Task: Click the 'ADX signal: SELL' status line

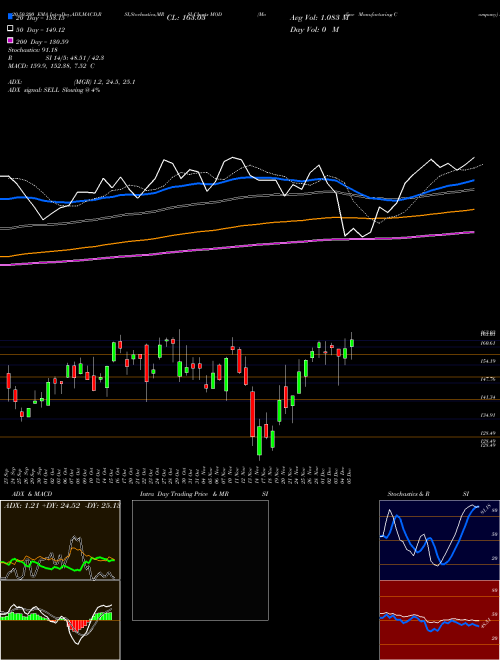Action: click(54, 90)
